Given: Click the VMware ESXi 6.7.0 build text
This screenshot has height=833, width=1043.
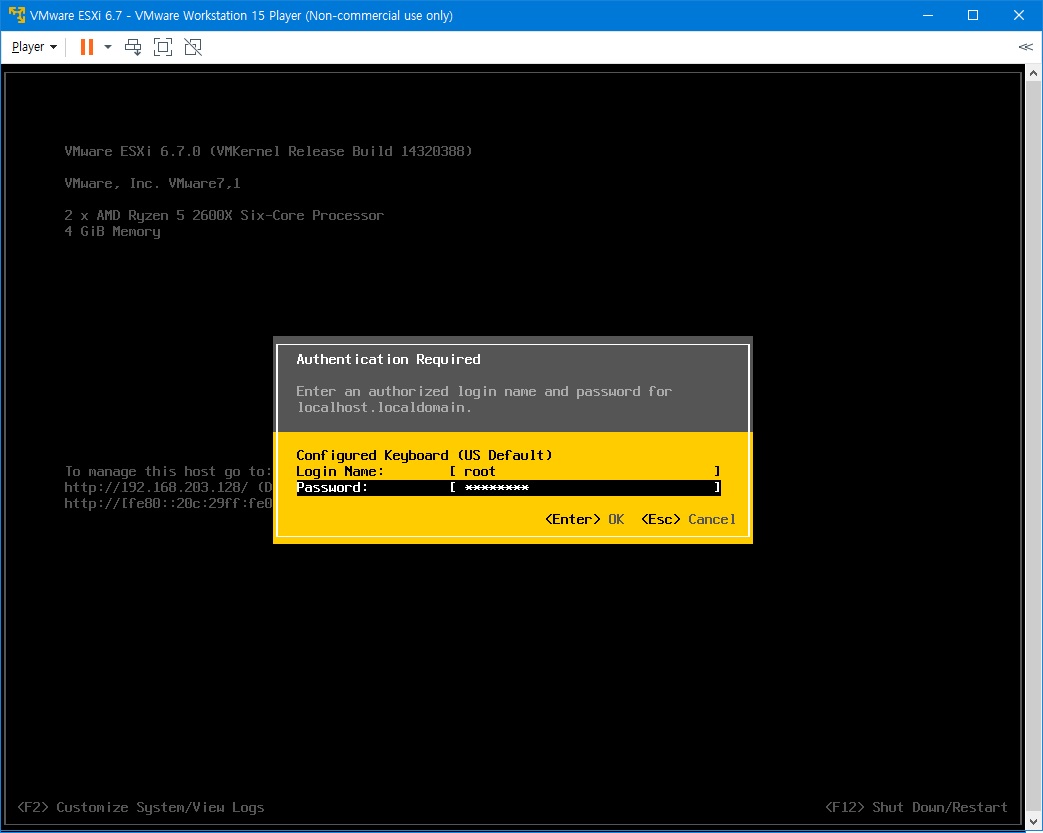Looking at the screenshot, I should (268, 151).
